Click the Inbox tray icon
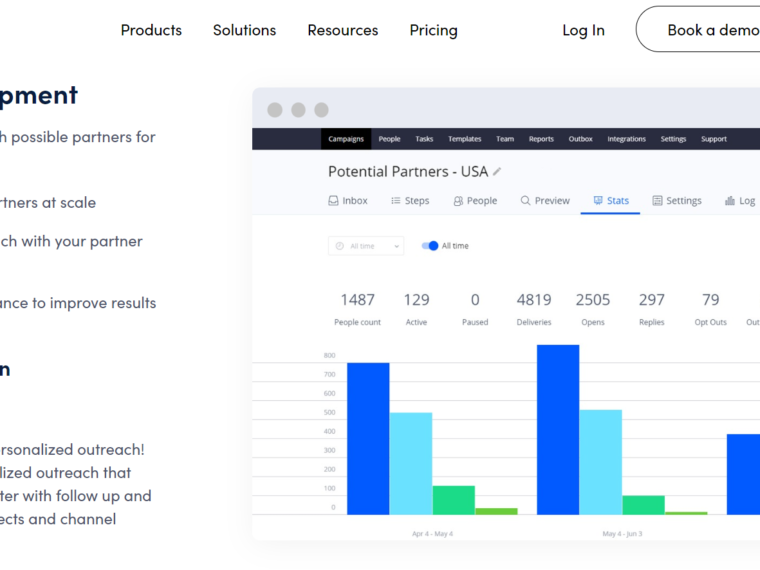Image resolution: width=760 pixels, height=570 pixels. coord(333,201)
